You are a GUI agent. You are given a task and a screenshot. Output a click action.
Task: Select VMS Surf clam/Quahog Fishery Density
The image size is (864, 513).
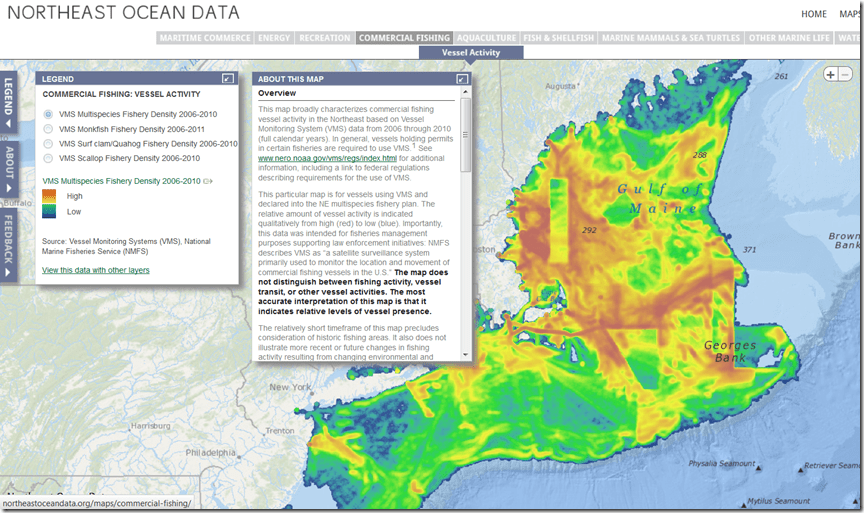[48, 144]
